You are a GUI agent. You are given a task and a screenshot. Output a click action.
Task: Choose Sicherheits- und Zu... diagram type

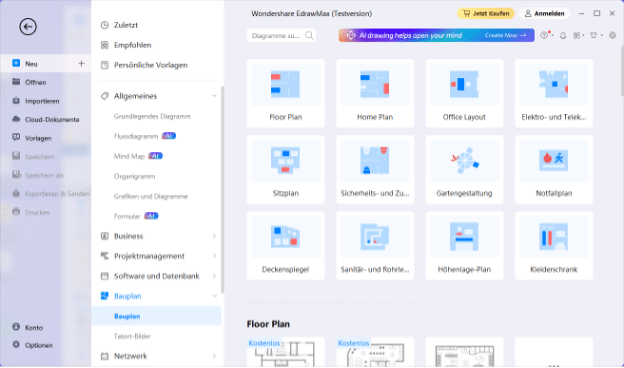375,169
